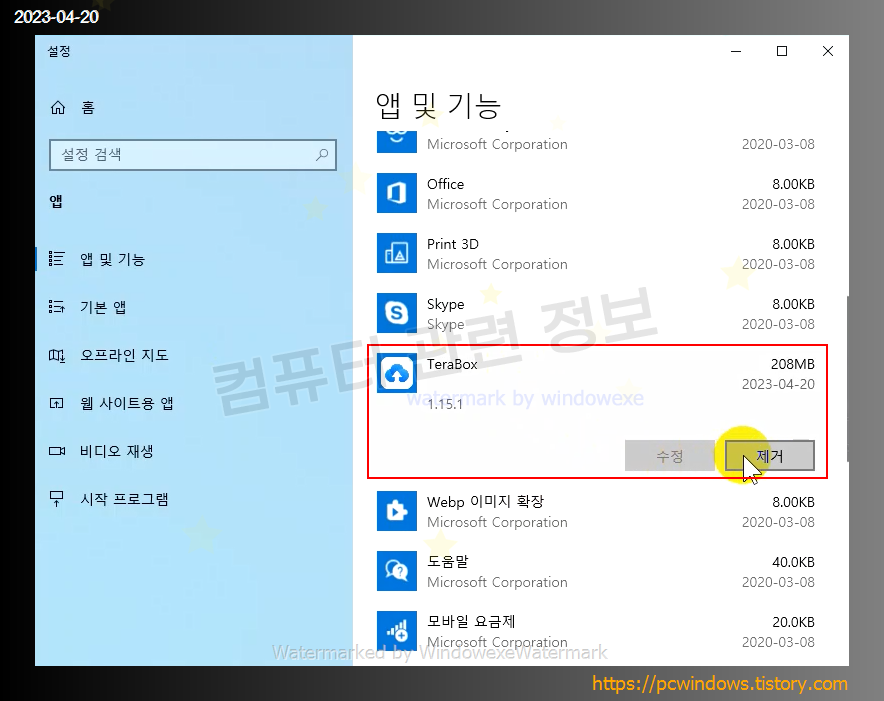Click the 오프라인 지도 map icon
This screenshot has height=701, width=884.
[56, 355]
